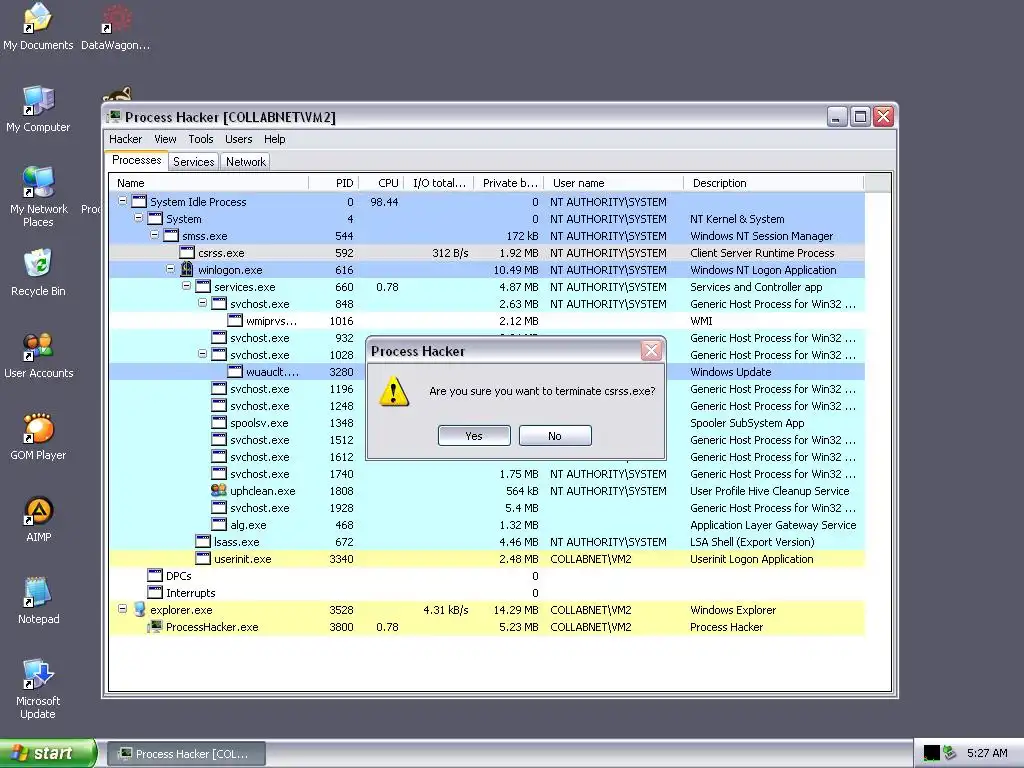Image resolution: width=1024 pixels, height=768 pixels.
Task: Click the wuauclt process icon
Action: (235, 372)
